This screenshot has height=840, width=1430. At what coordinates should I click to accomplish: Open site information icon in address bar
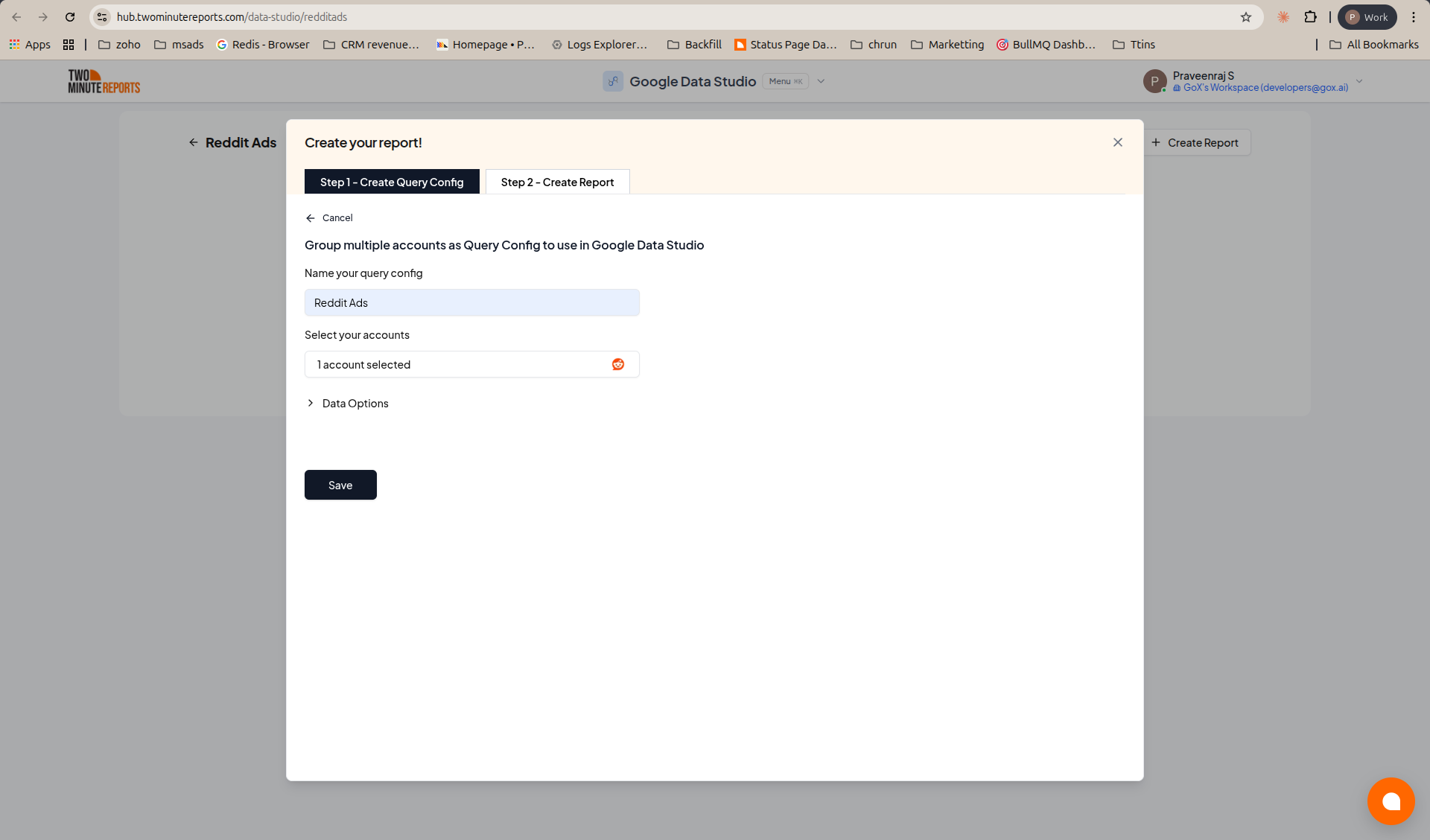pos(103,17)
